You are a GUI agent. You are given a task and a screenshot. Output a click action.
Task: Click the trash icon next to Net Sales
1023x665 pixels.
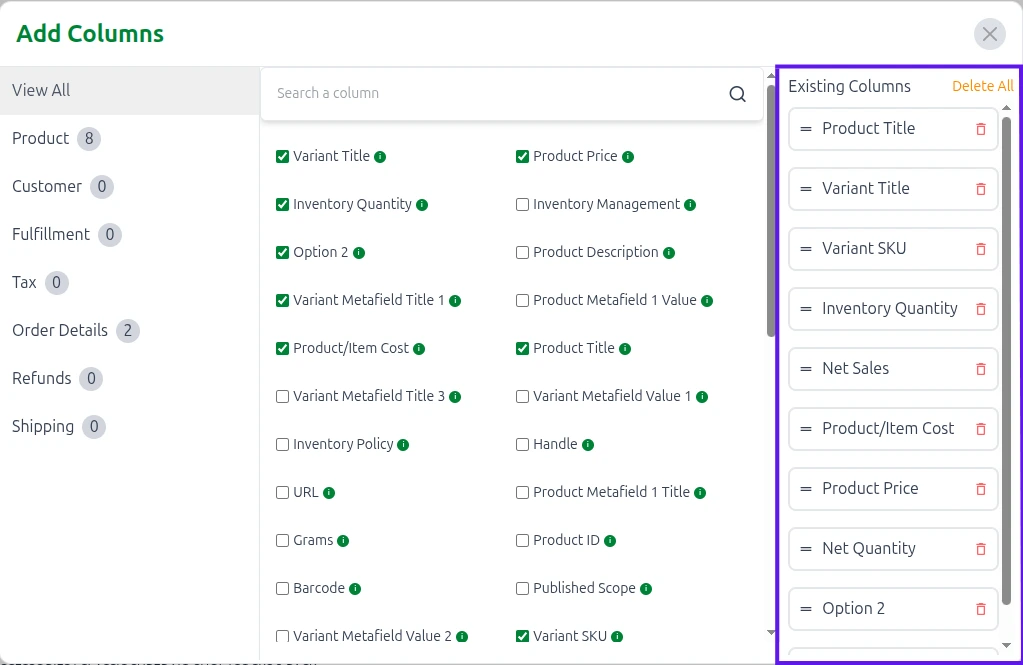tap(980, 369)
